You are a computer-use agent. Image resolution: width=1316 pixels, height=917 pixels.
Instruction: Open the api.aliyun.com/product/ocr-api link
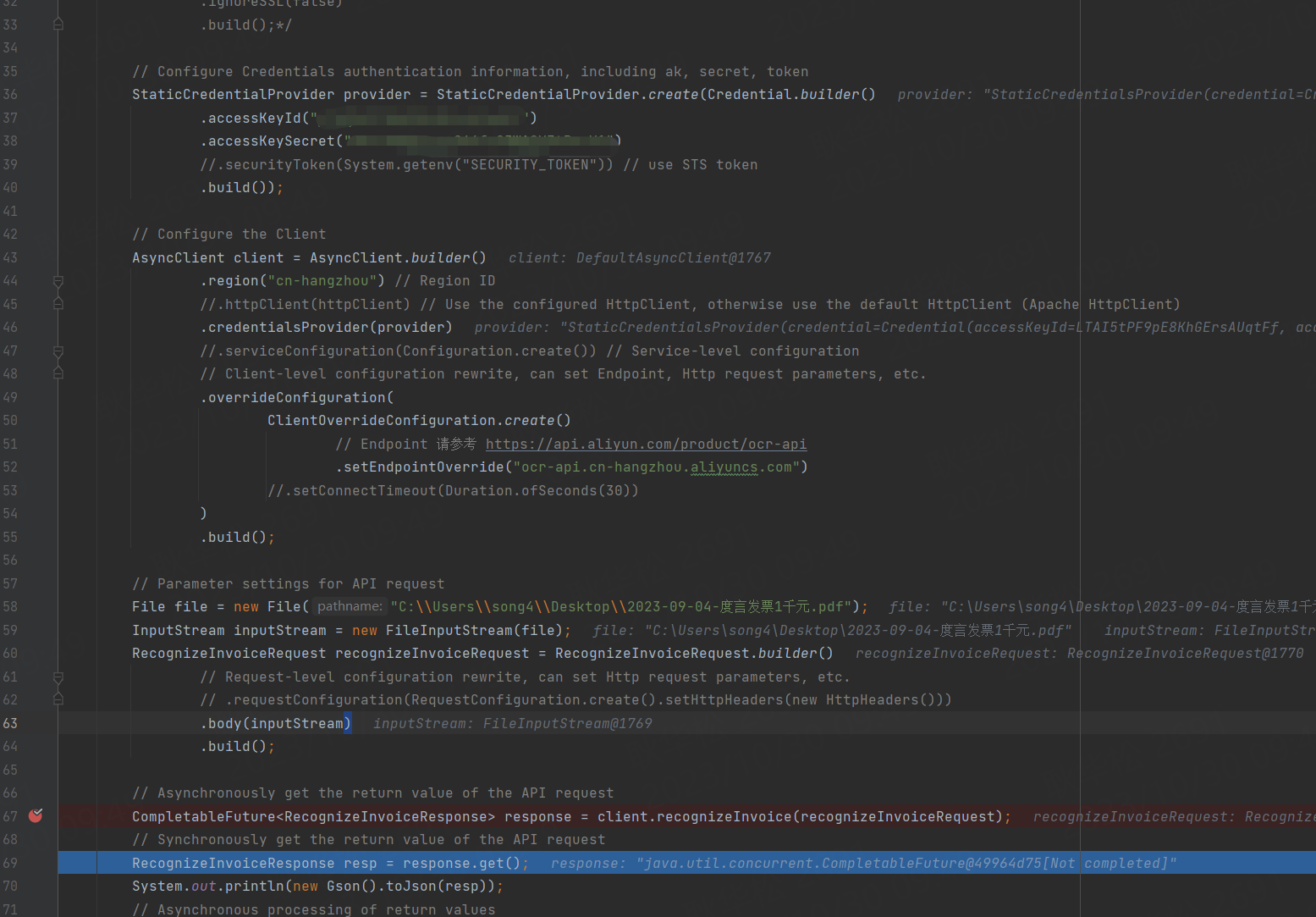coord(646,444)
